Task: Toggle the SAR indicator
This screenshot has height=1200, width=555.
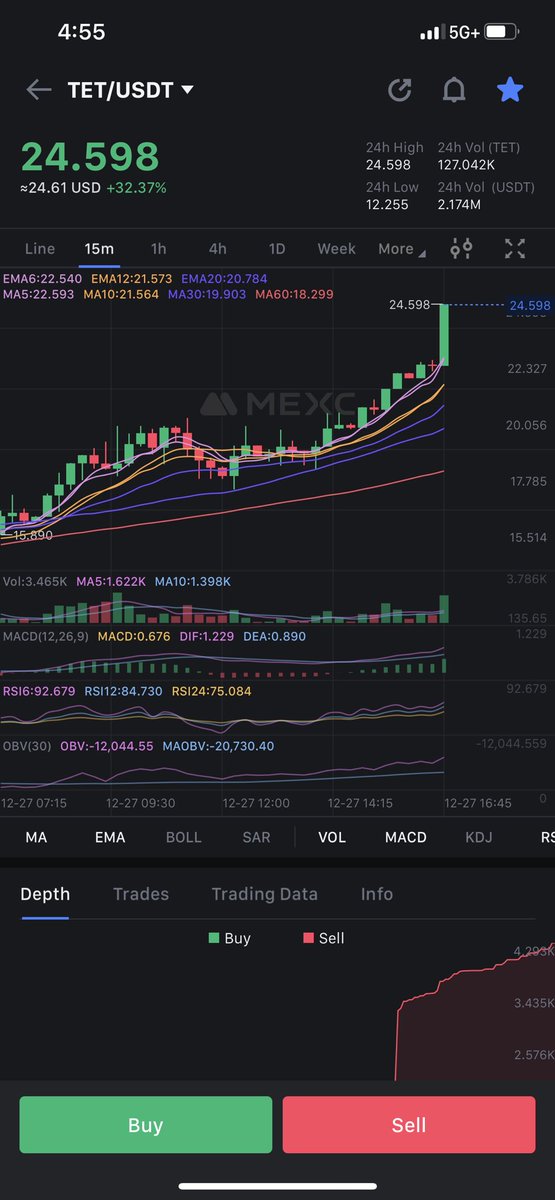Action: click(257, 837)
